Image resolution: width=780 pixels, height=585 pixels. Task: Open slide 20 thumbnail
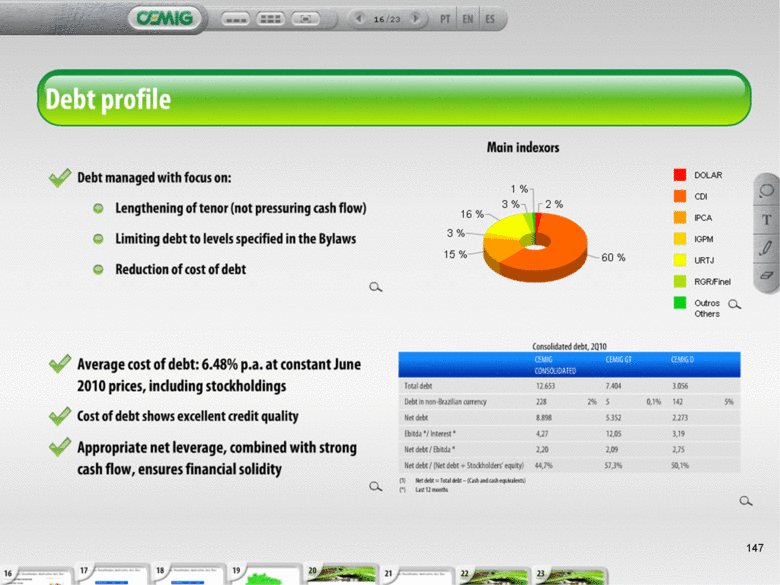[340, 575]
